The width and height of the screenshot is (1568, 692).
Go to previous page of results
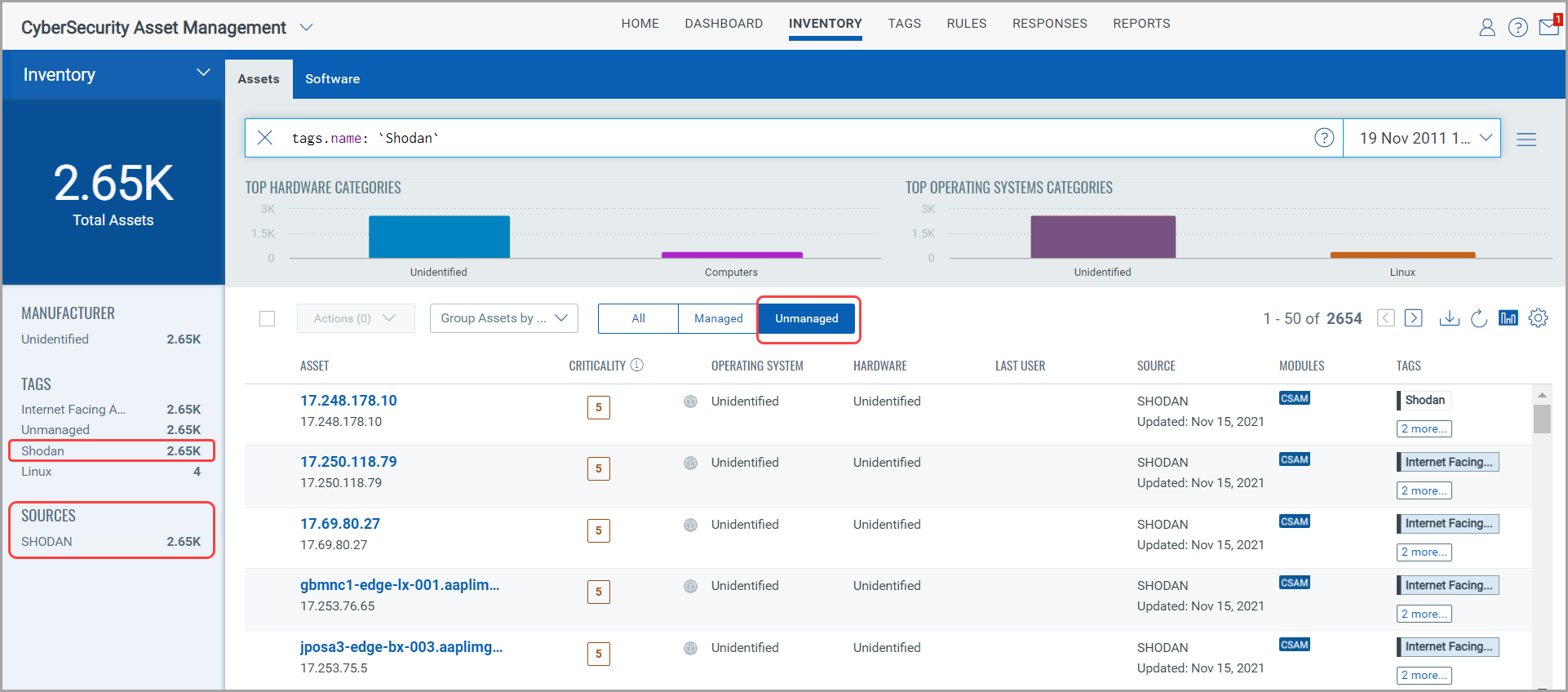pyautogui.click(x=1386, y=318)
